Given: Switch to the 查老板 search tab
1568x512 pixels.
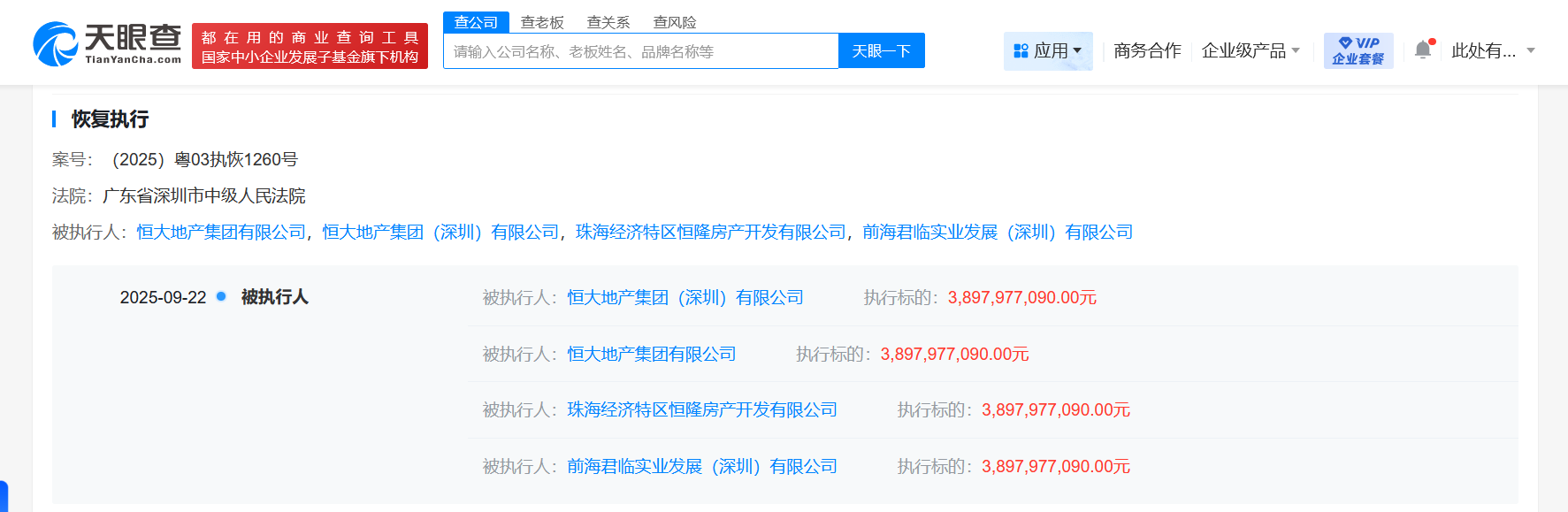Looking at the screenshot, I should 542,22.
